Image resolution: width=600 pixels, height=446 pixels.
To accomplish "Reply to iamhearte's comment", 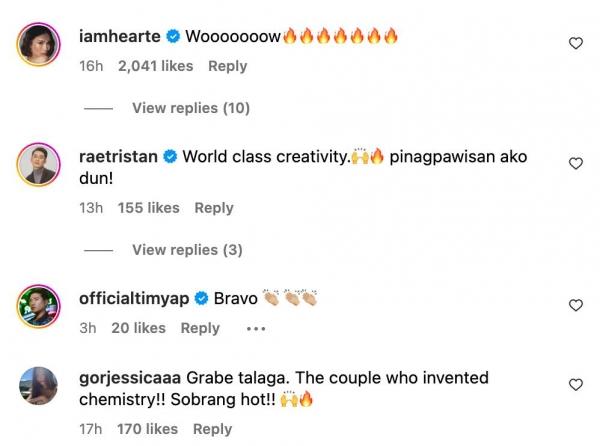I will [x=227, y=66].
